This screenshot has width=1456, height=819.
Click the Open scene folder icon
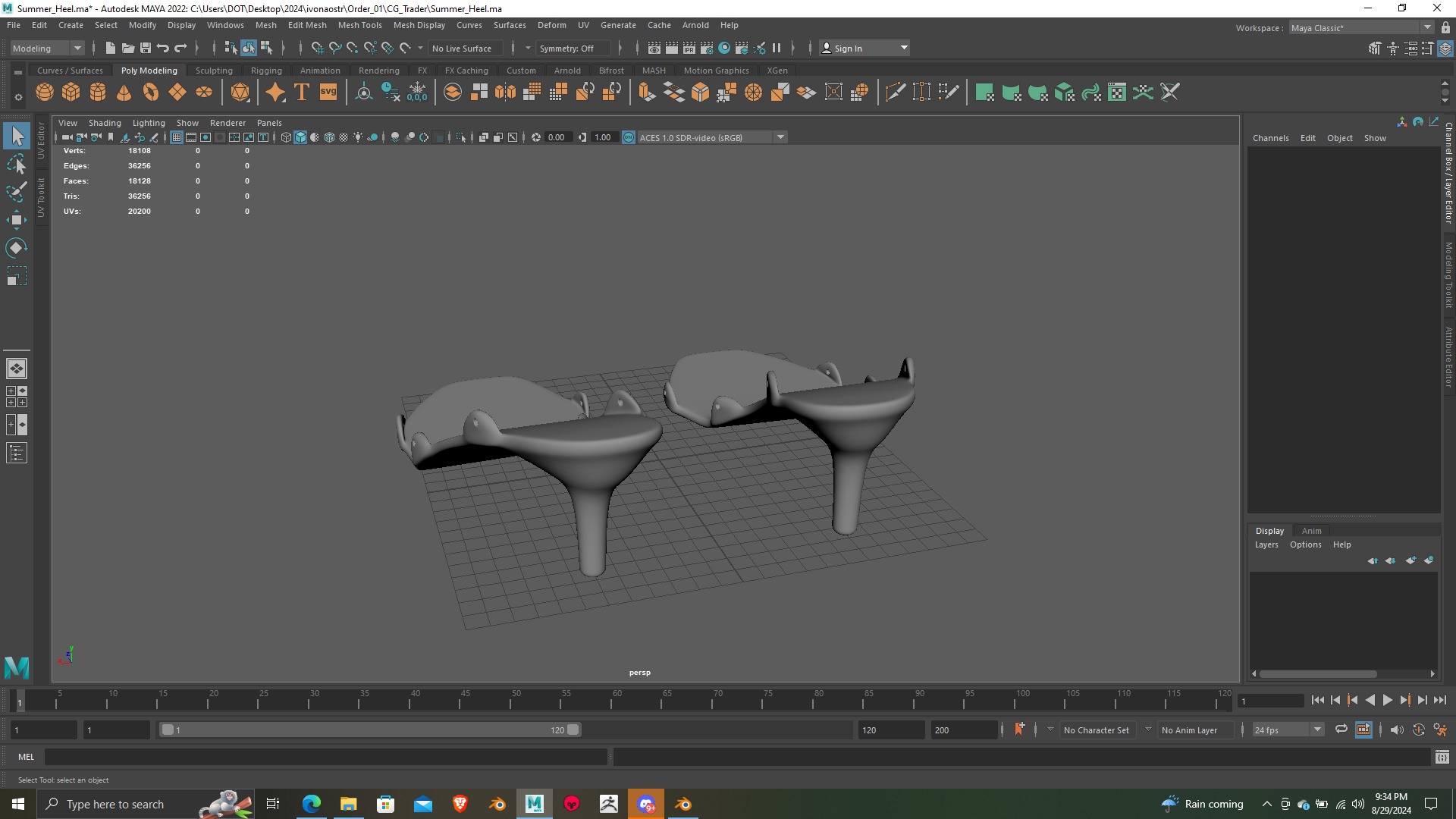point(128,48)
